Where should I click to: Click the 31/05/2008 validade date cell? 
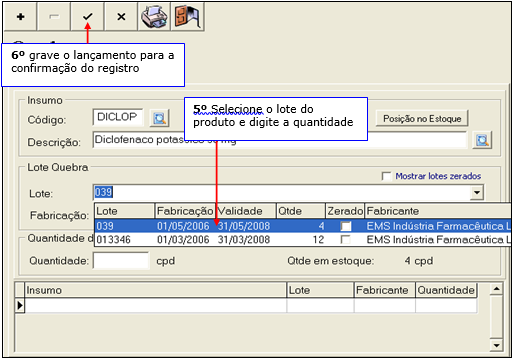[244, 226]
